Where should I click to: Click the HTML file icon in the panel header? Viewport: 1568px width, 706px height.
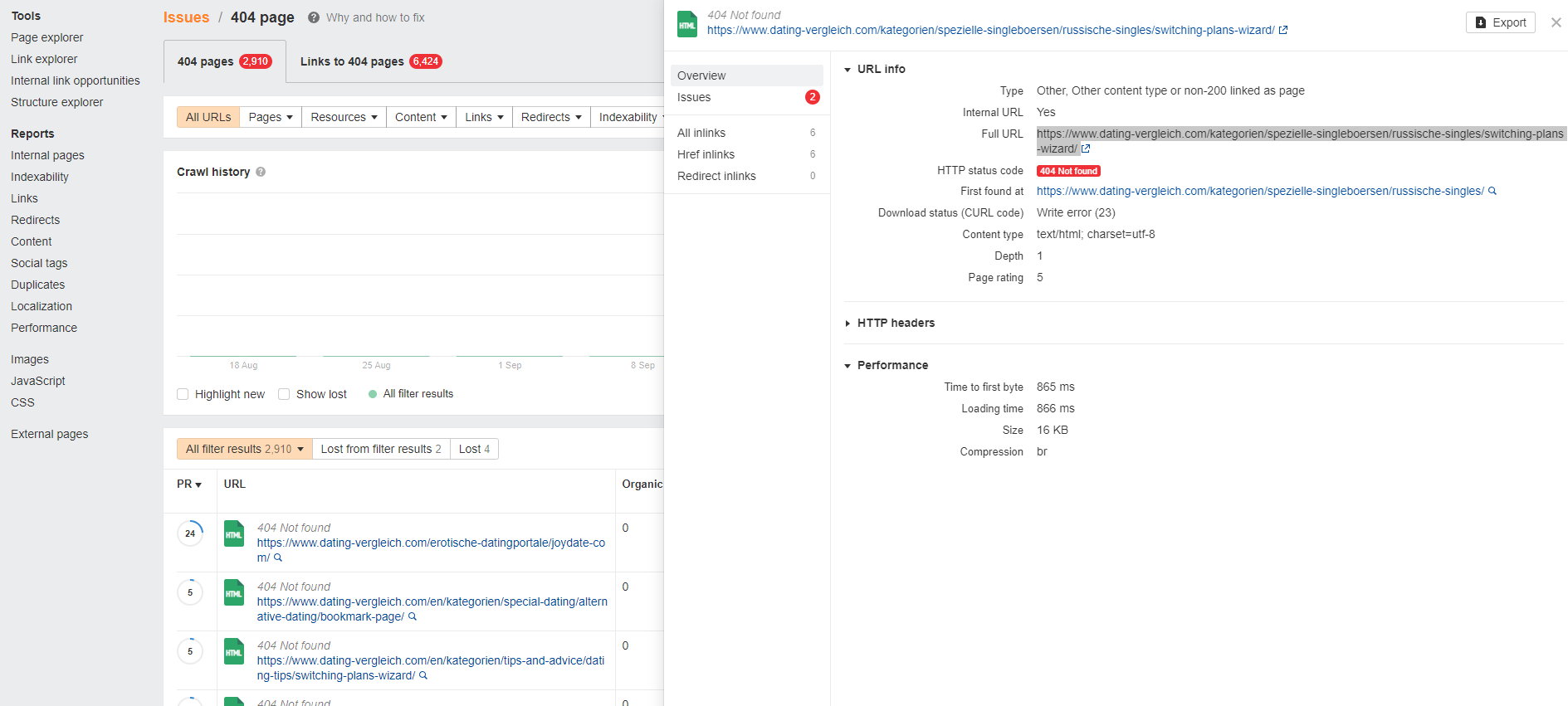[687, 24]
